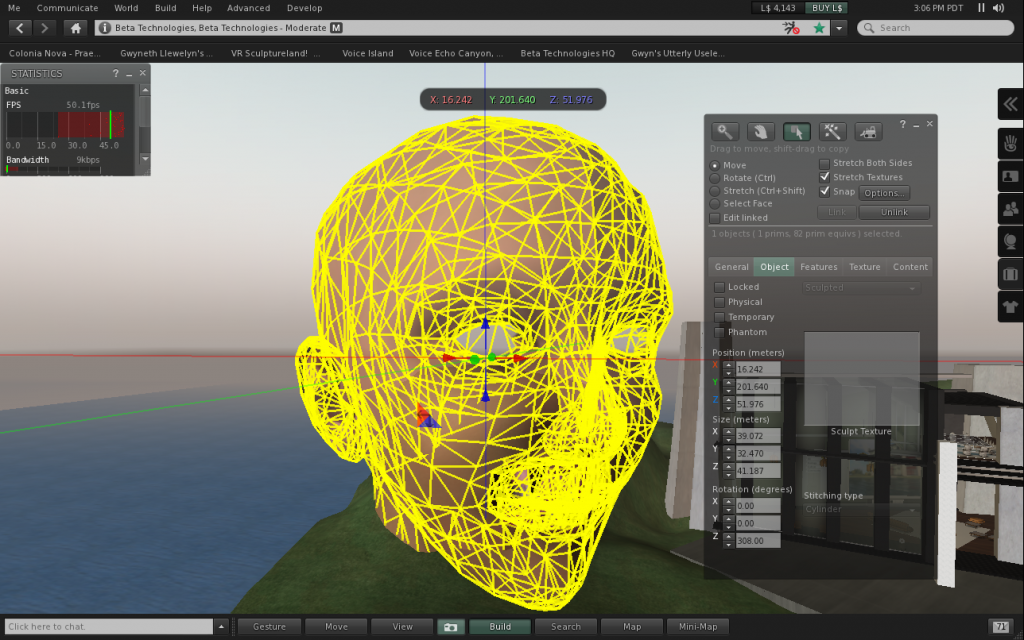Click the Statistics panel scrollbar
The height and width of the screenshot is (640, 1024).
click(x=145, y=125)
